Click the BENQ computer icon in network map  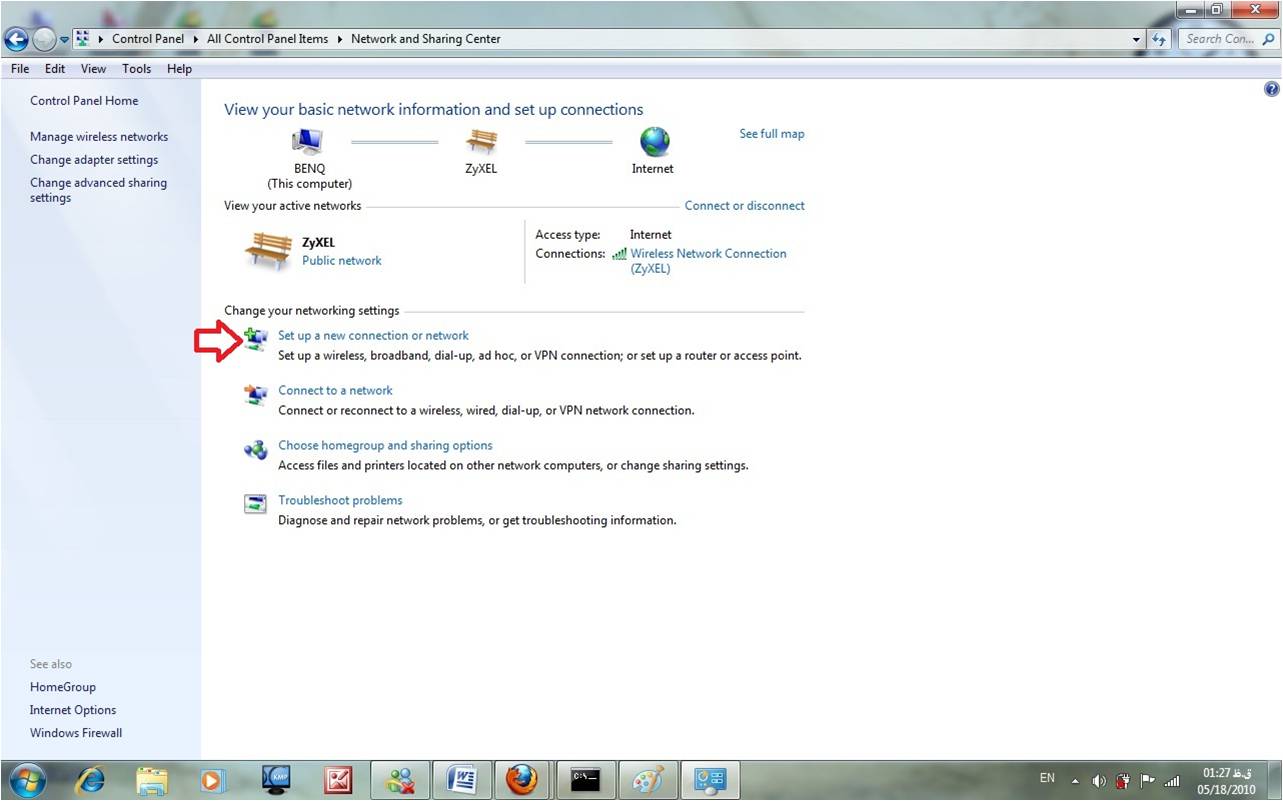[x=308, y=141]
